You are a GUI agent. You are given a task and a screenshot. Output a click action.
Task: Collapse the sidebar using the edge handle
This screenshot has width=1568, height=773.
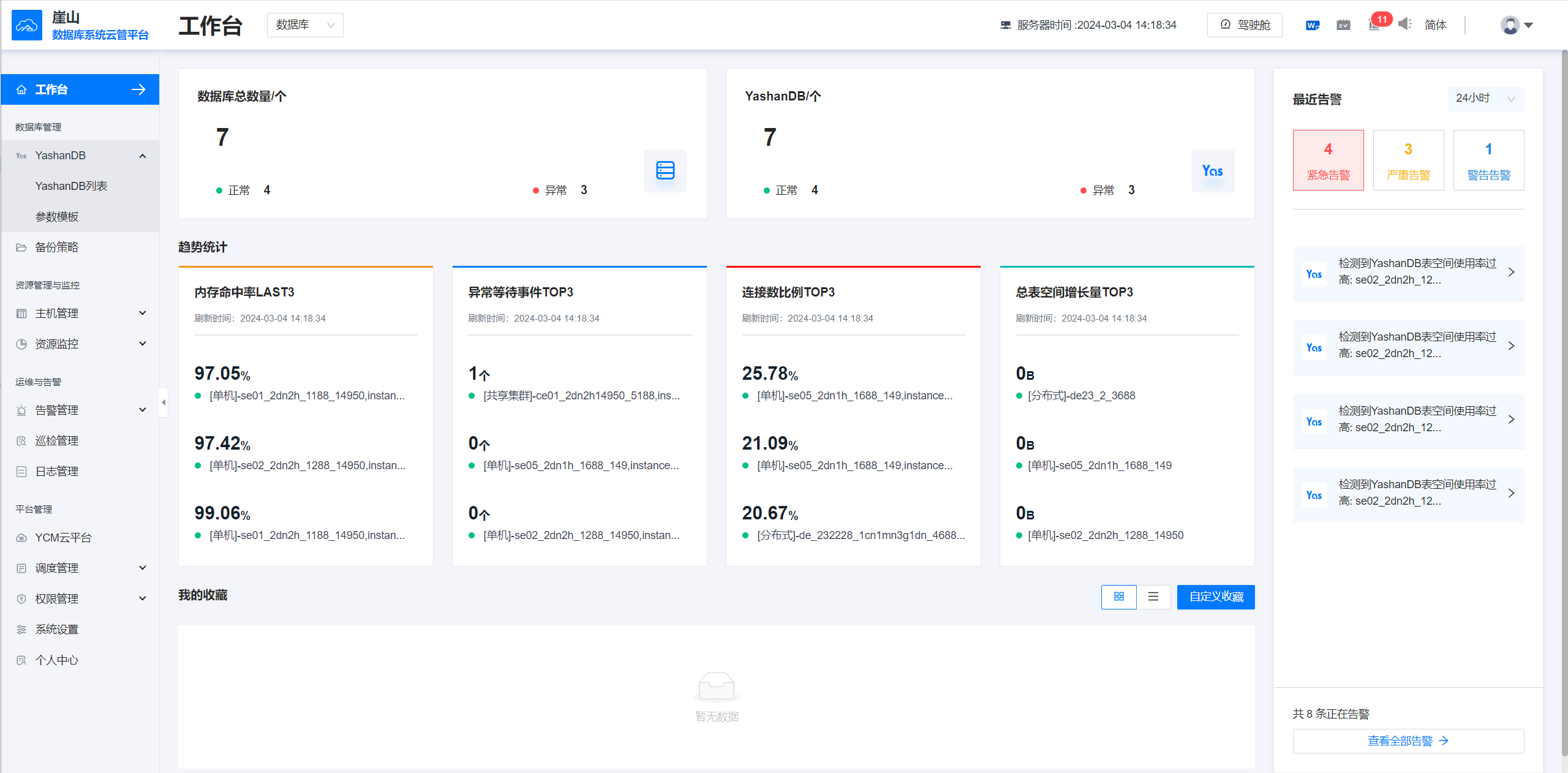[164, 402]
